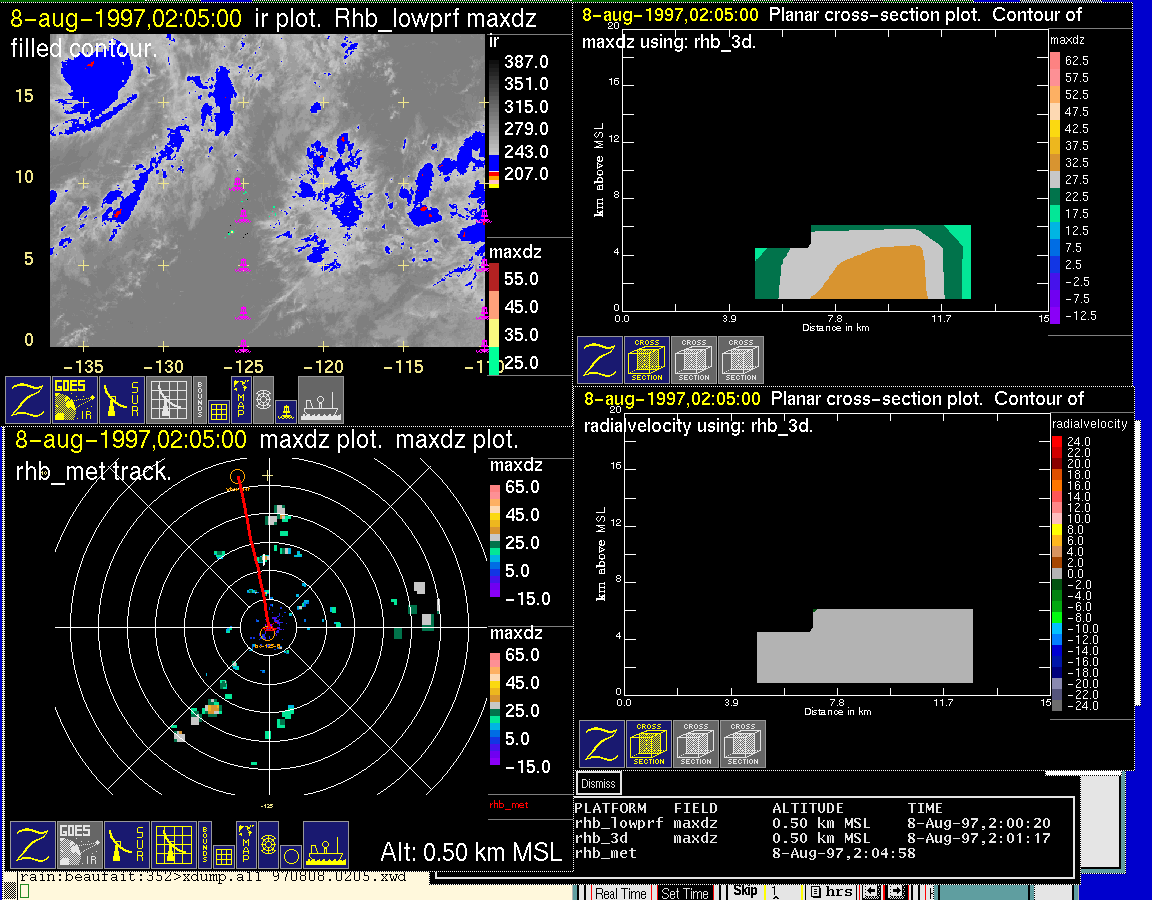Toggle the grayed GOES IR icon in lower toolbar
Viewport: 1152px width, 900px height.
click(79, 845)
